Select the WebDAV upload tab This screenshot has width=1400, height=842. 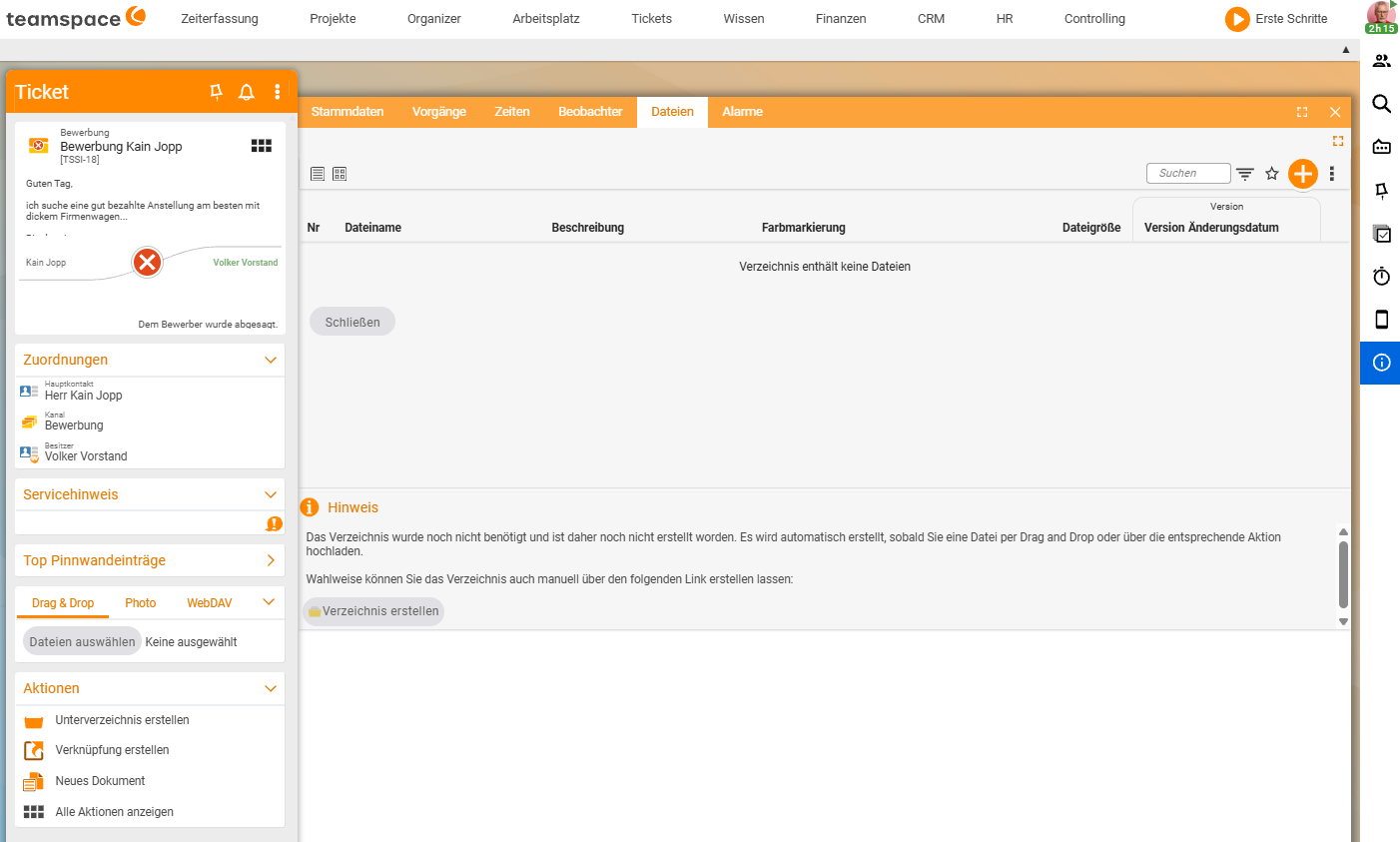(210, 603)
